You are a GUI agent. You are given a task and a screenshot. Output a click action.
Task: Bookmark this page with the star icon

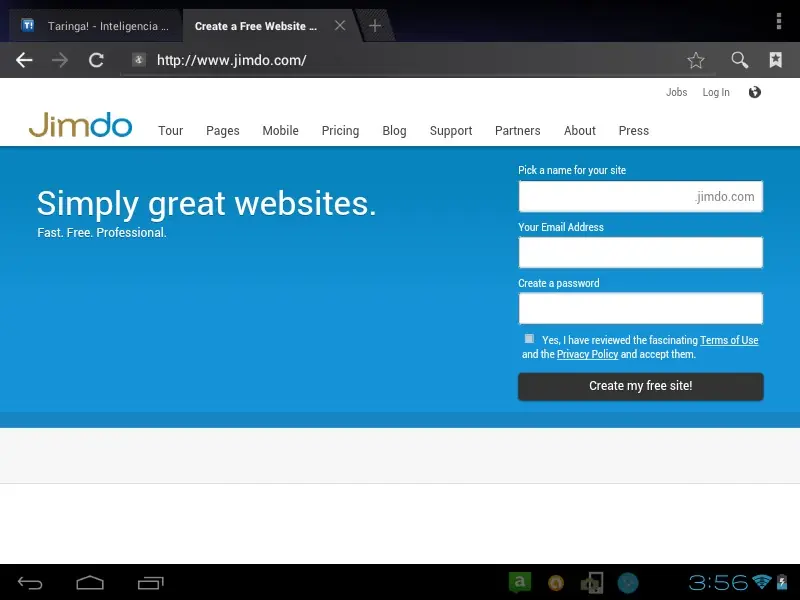(x=695, y=60)
